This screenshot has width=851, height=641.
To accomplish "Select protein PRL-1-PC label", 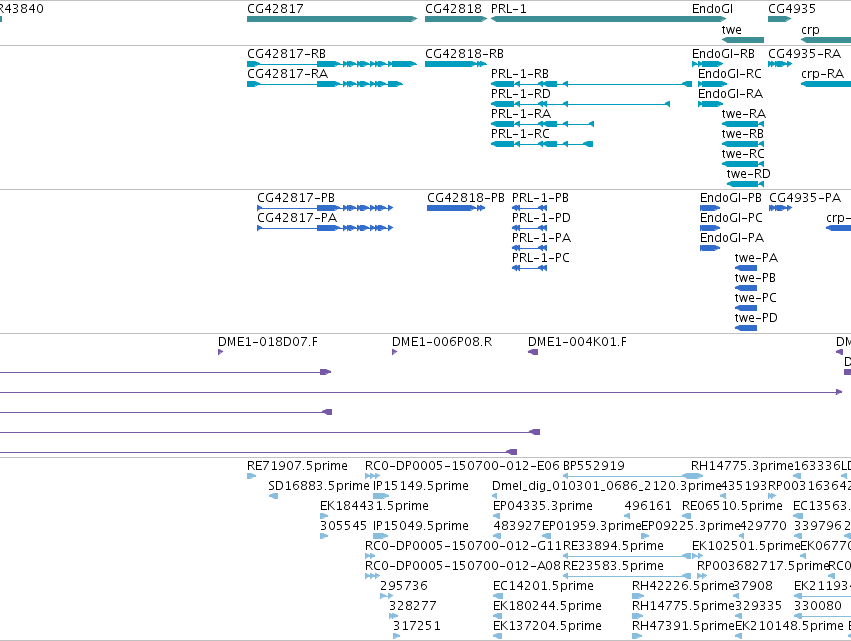I will click(x=541, y=258).
